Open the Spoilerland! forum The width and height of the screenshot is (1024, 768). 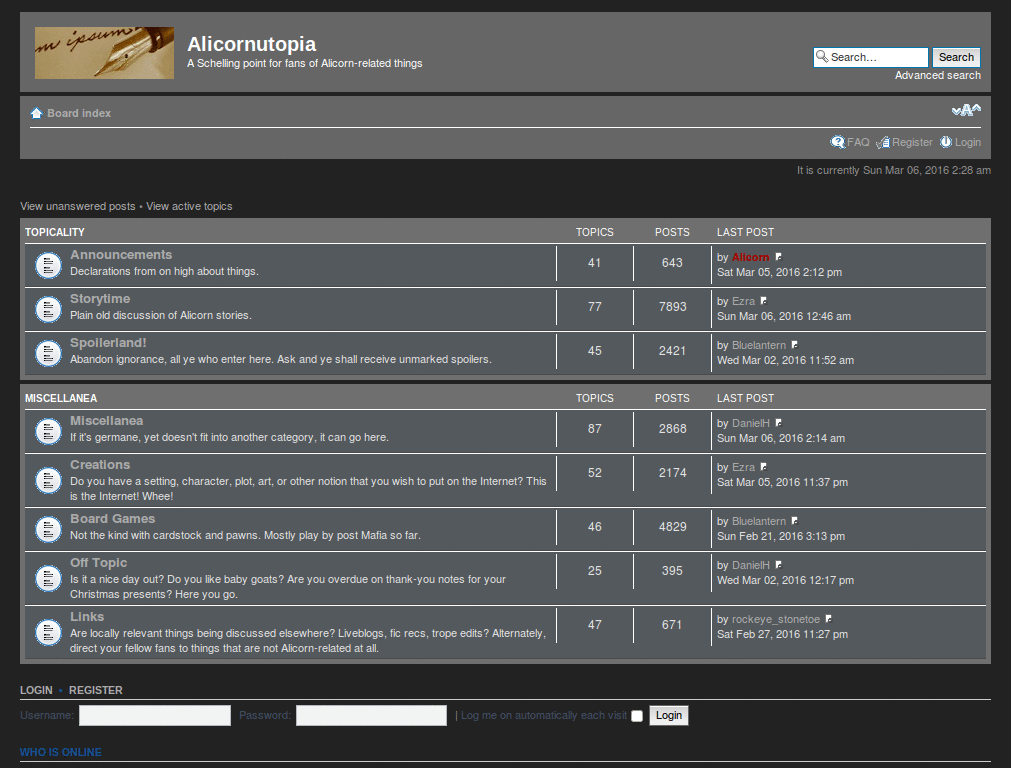(108, 342)
